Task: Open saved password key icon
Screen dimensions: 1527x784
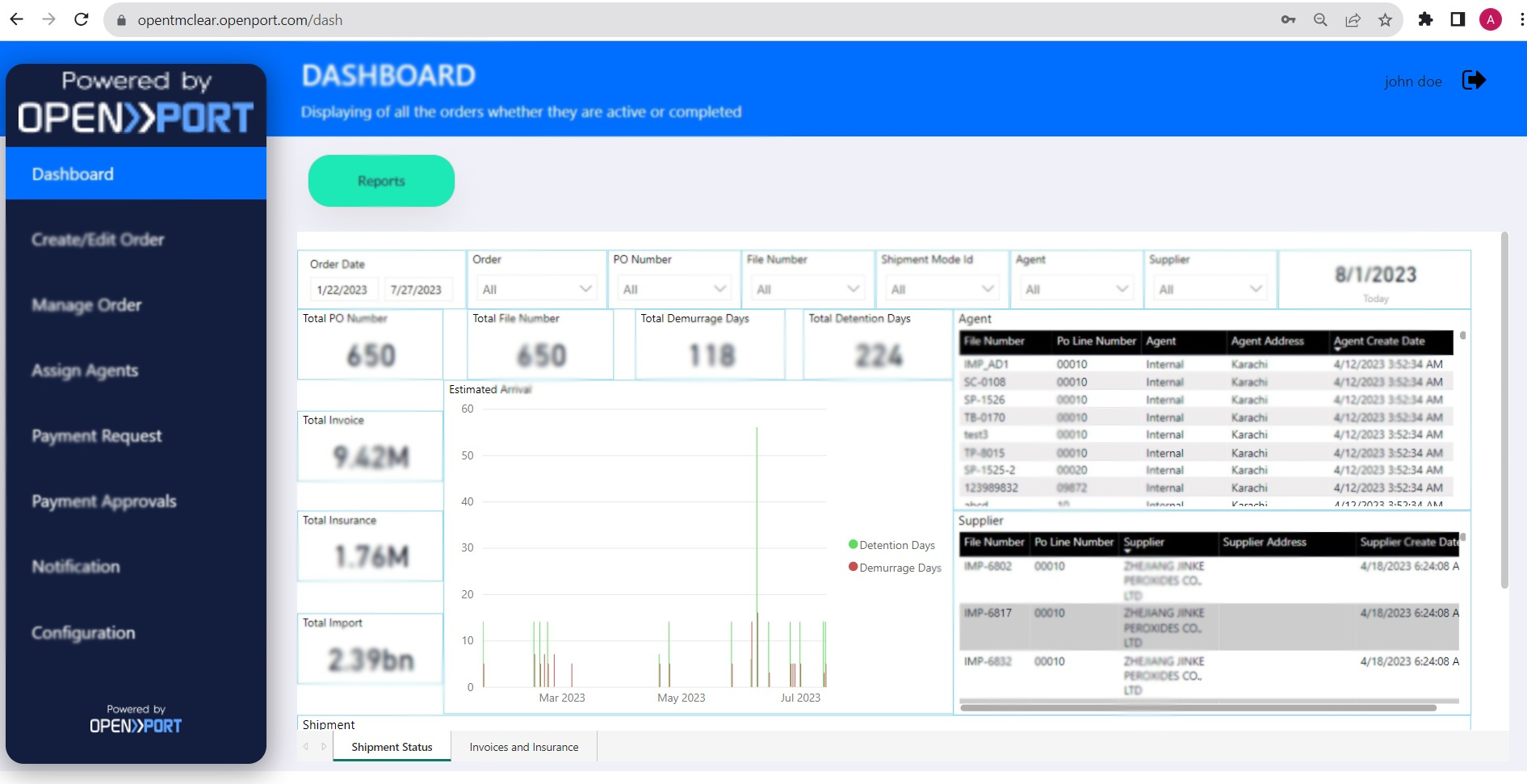Action: click(1288, 20)
